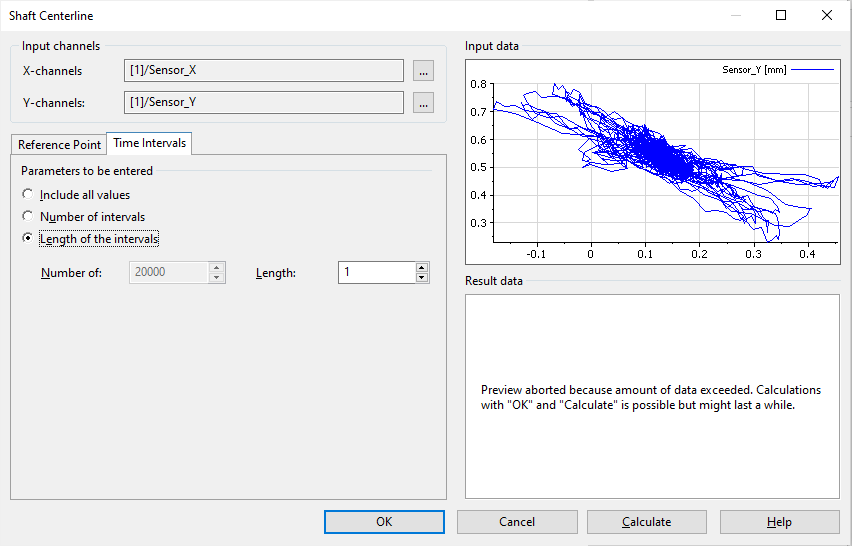The width and height of the screenshot is (852, 546).
Task: Choose 'Number of intervals' radio option
Action: pos(28,217)
